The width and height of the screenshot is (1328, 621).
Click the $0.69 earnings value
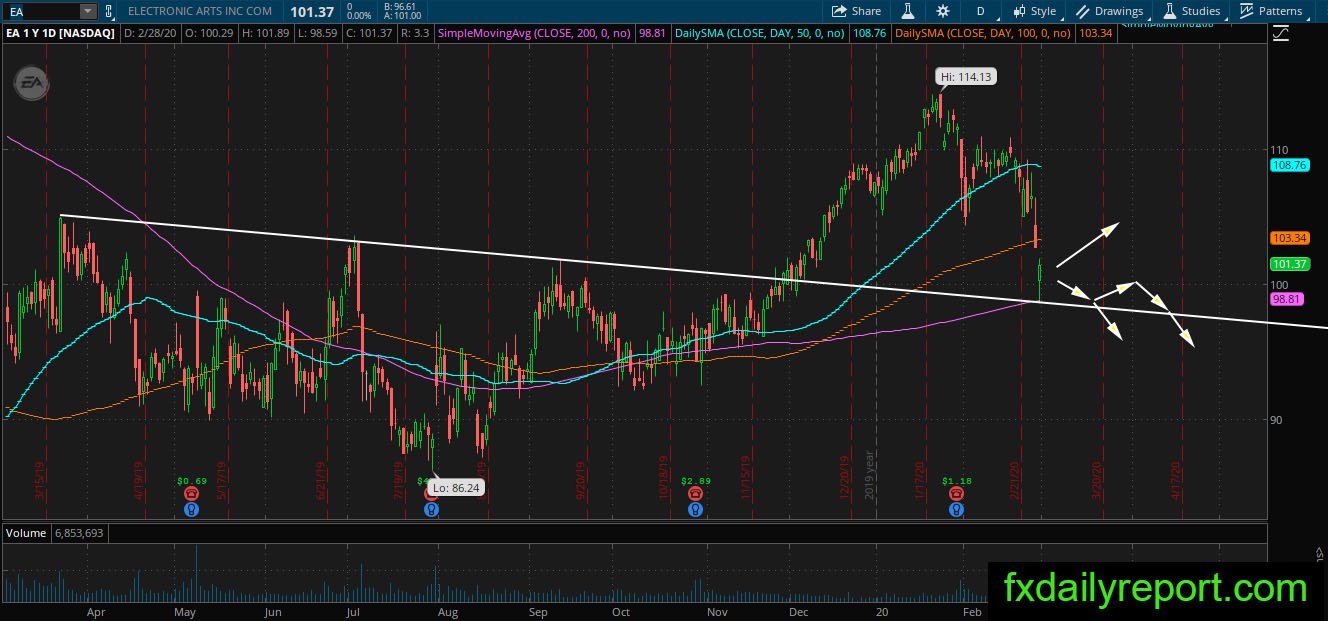(192, 481)
